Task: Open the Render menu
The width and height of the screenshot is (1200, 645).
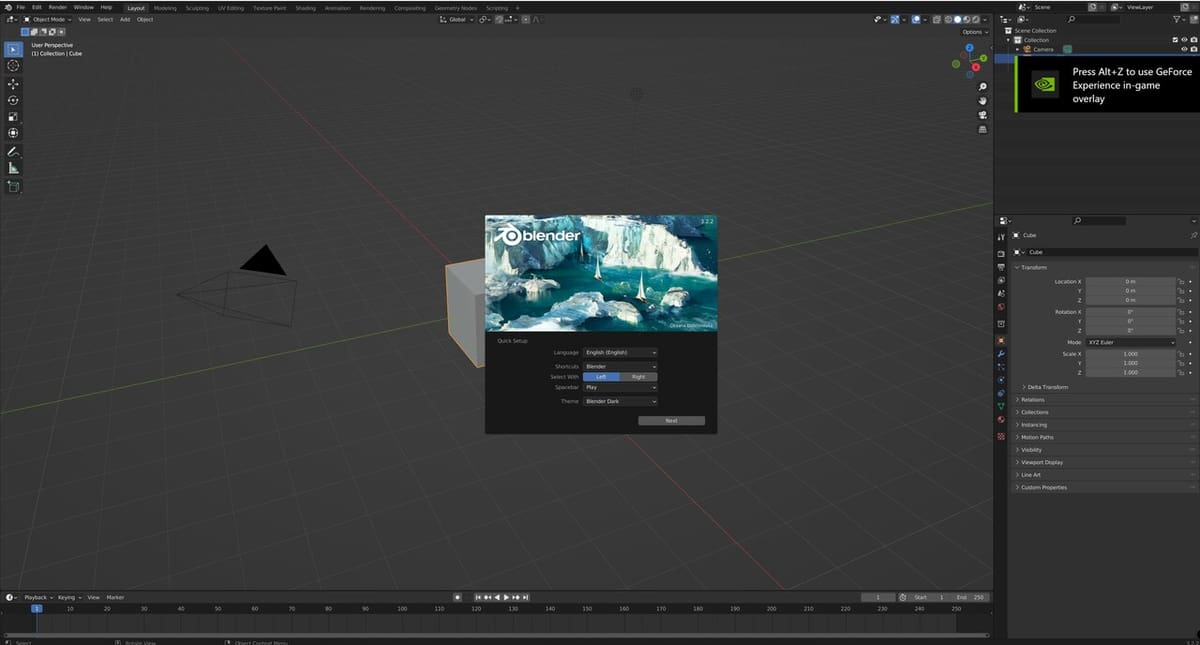Action: 57,6
